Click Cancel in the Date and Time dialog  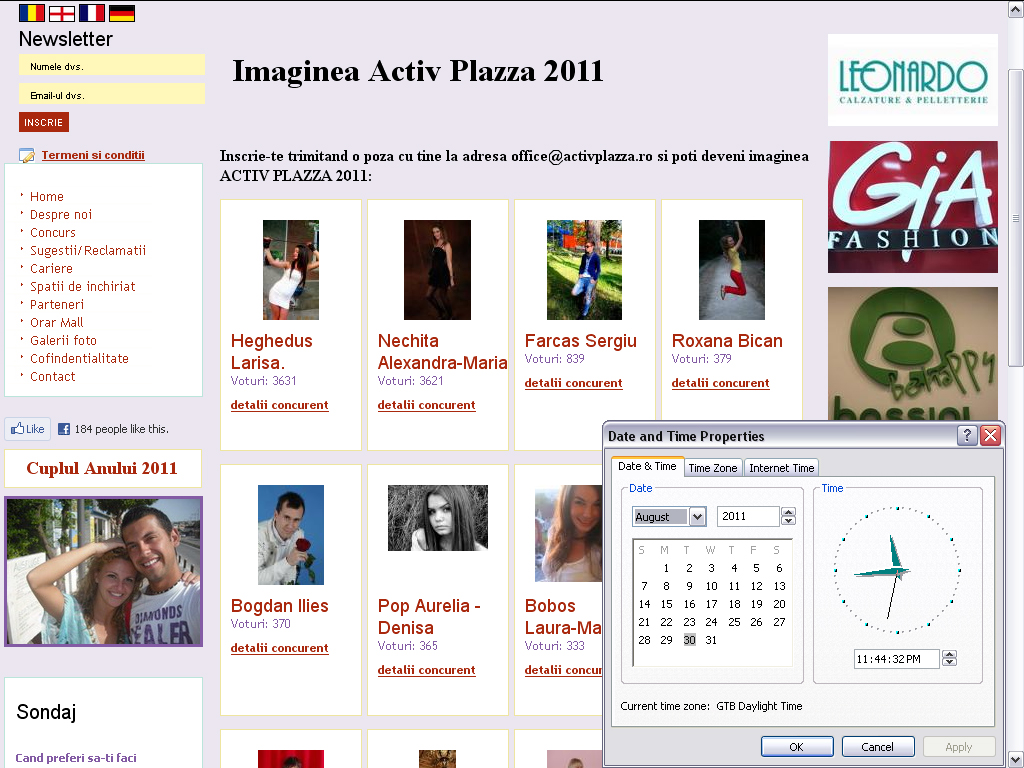click(877, 746)
